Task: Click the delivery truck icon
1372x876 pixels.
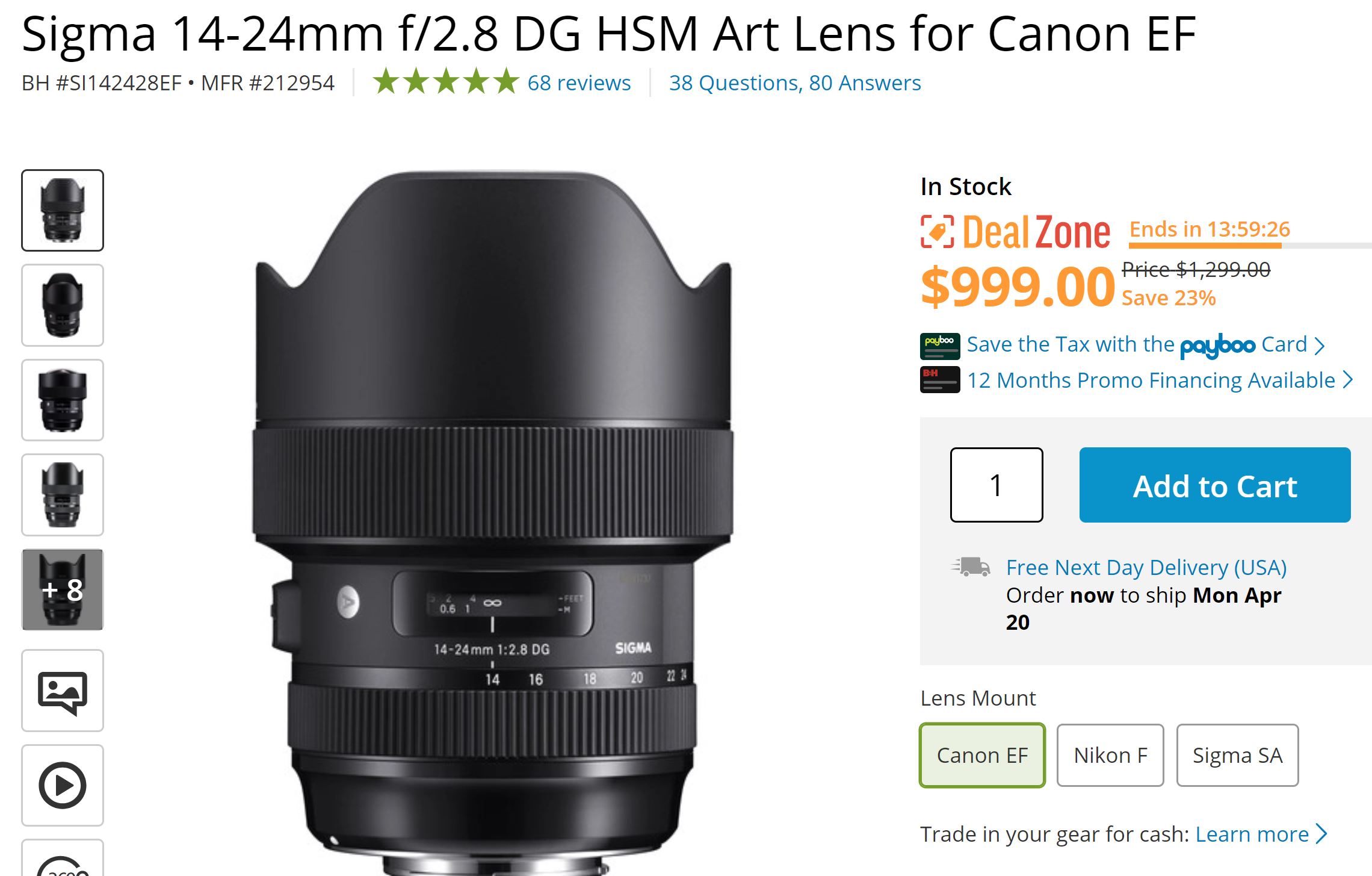Action: click(x=971, y=567)
